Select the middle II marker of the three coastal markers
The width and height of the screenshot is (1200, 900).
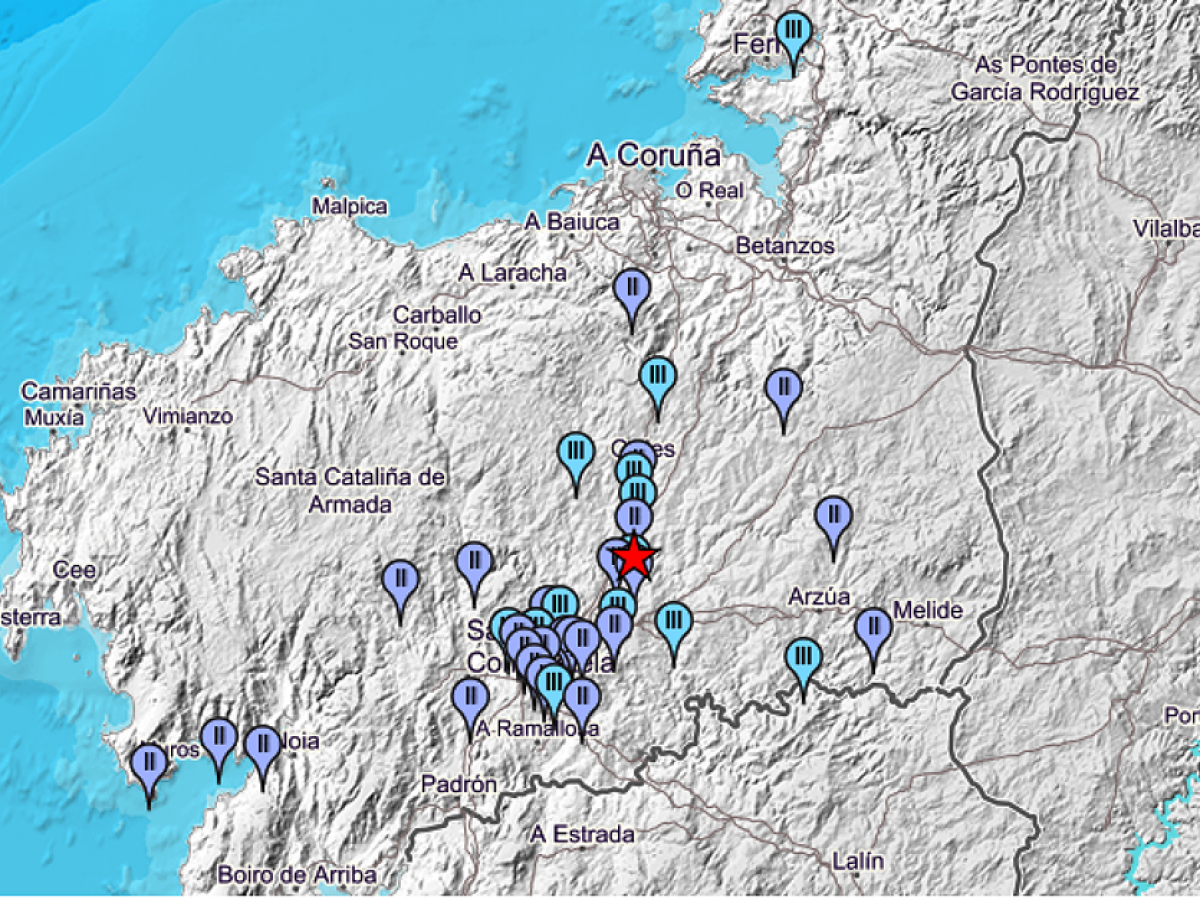click(x=218, y=738)
